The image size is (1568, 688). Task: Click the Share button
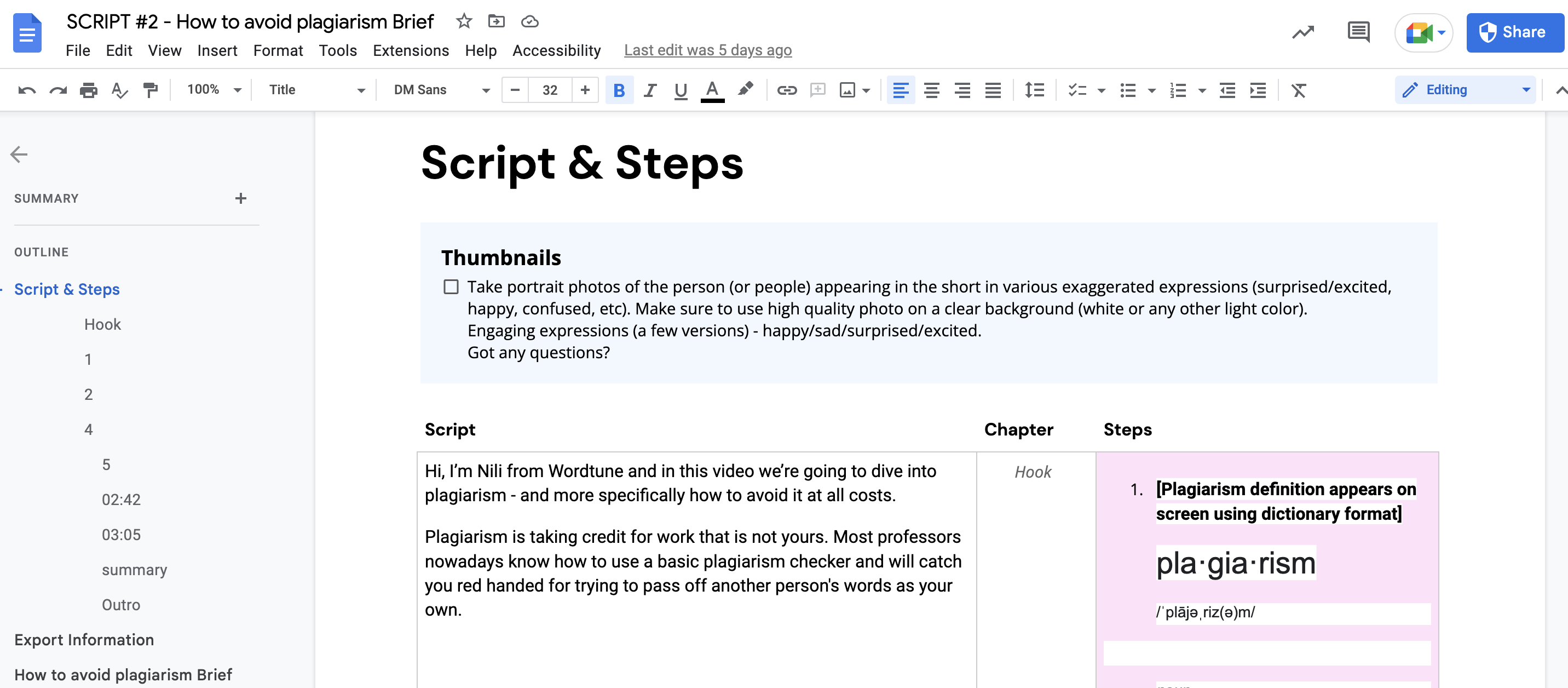pos(1515,32)
